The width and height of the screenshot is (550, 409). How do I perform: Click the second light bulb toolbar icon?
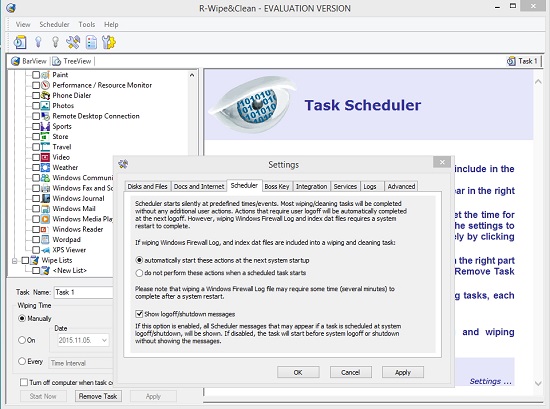pyautogui.click(x=55, y=42)
